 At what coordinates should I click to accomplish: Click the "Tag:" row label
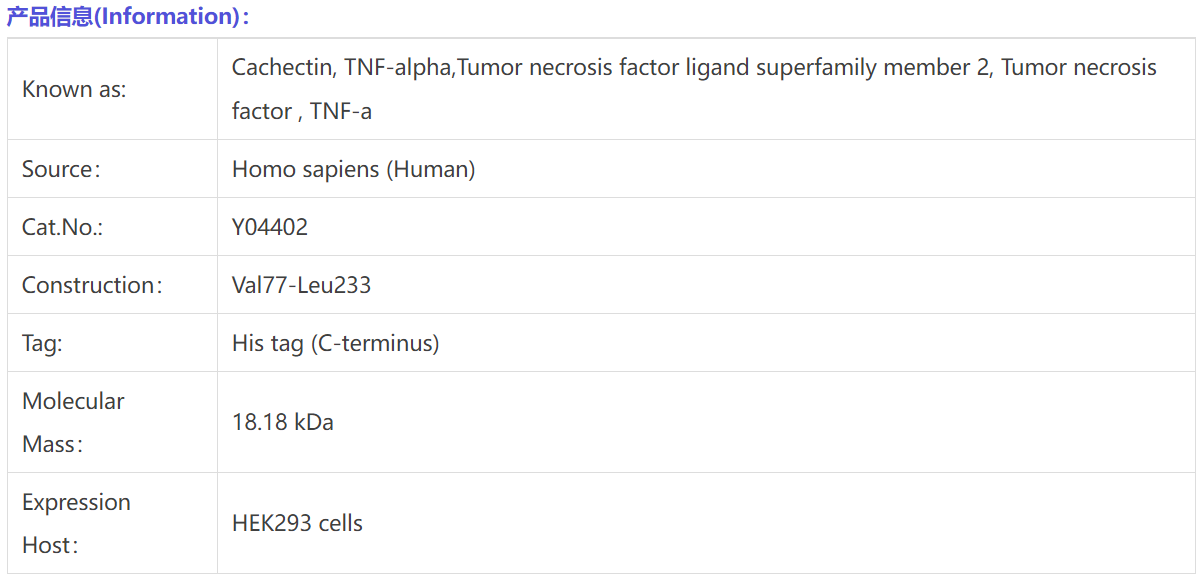coord(42,343)
